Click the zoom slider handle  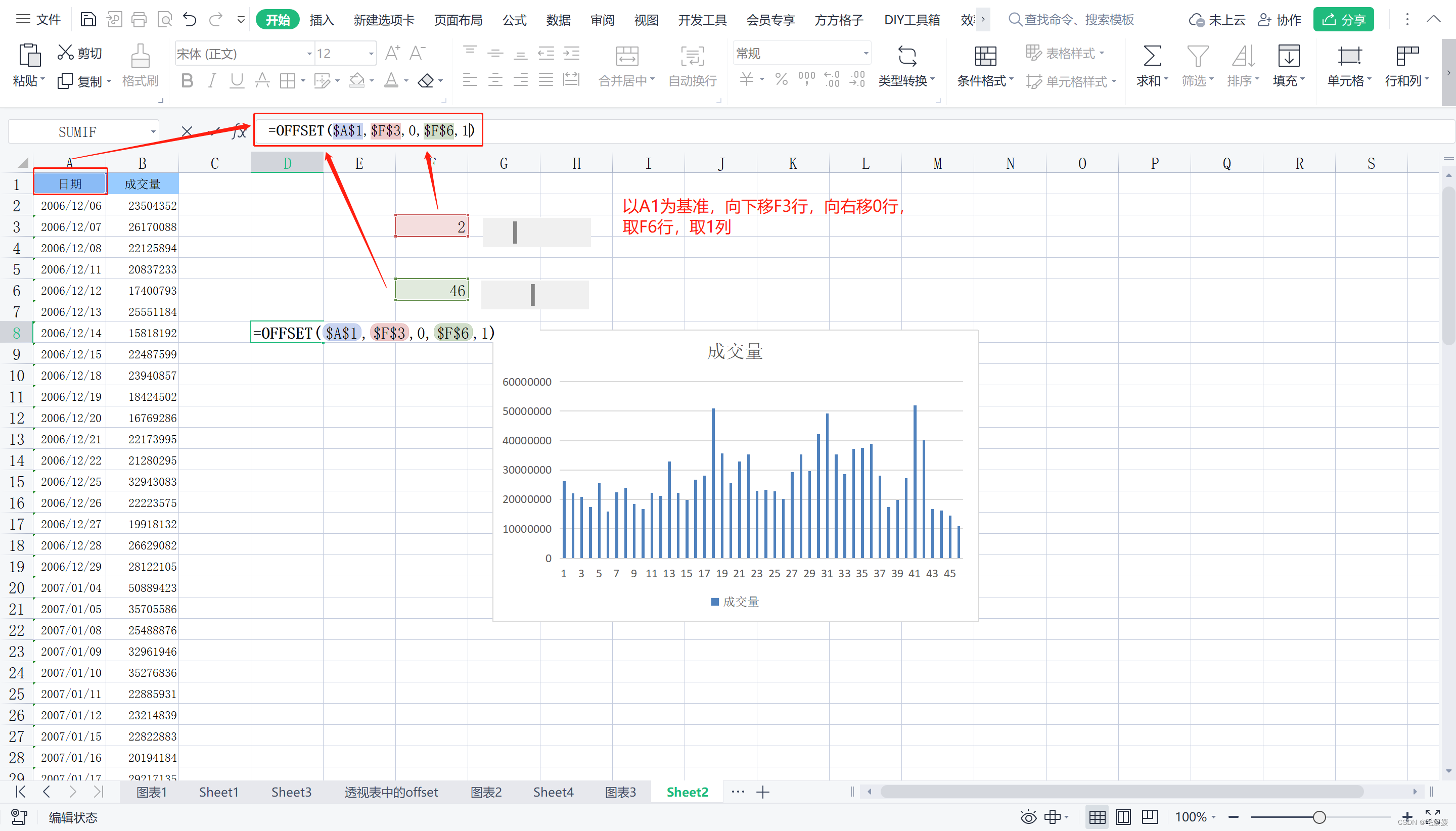(1318, 817)
